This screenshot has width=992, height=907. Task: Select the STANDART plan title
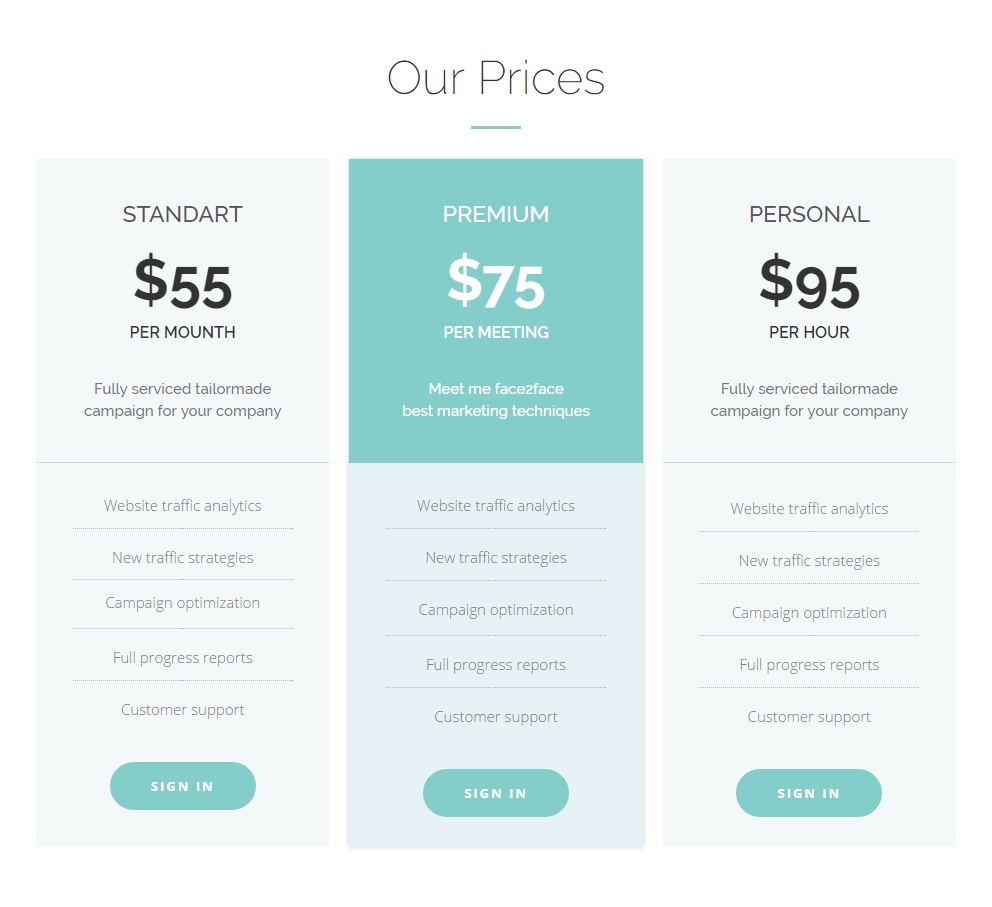(183, 214)
